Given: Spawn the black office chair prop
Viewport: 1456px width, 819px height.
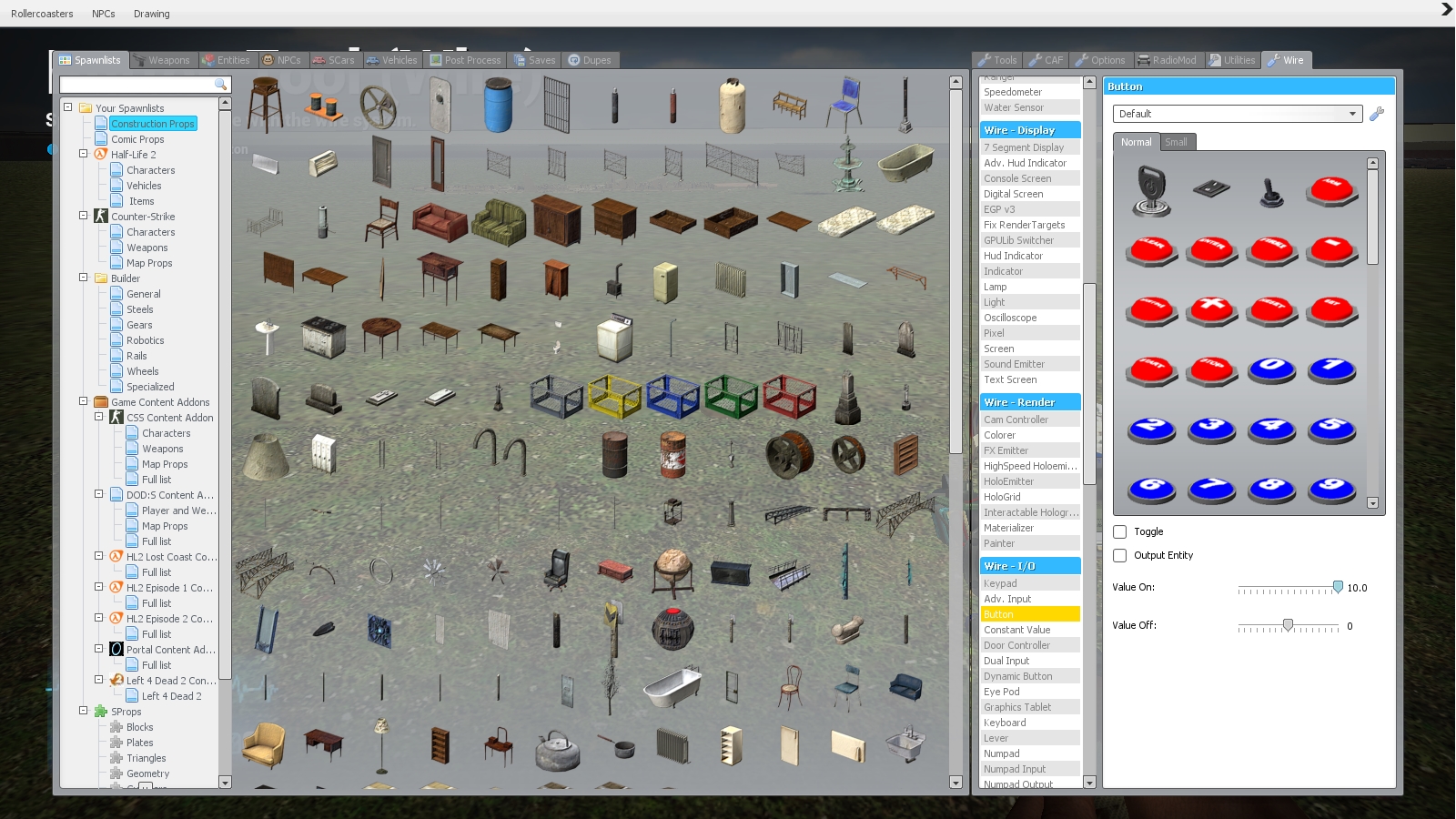Looking at the screenshot, I should pos(557,571).
